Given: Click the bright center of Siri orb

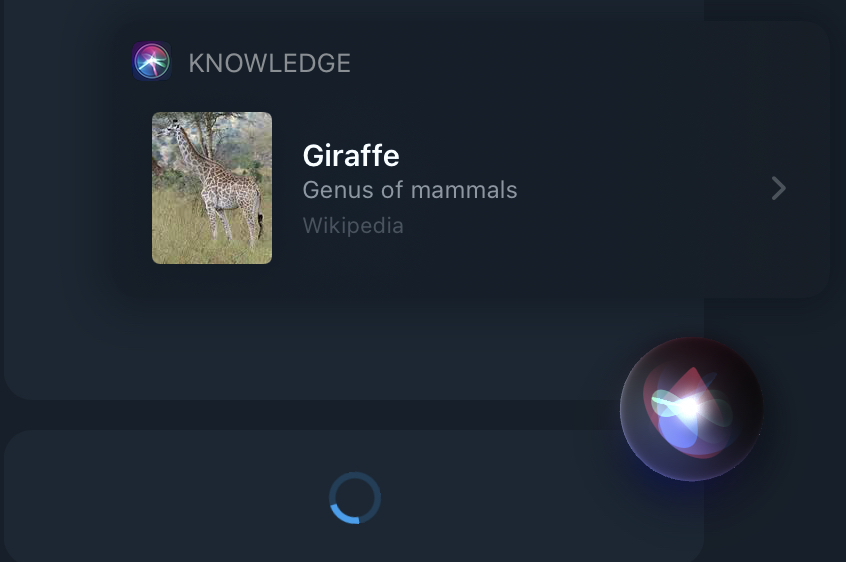Looking at the screenshot, I should (688, 408).
